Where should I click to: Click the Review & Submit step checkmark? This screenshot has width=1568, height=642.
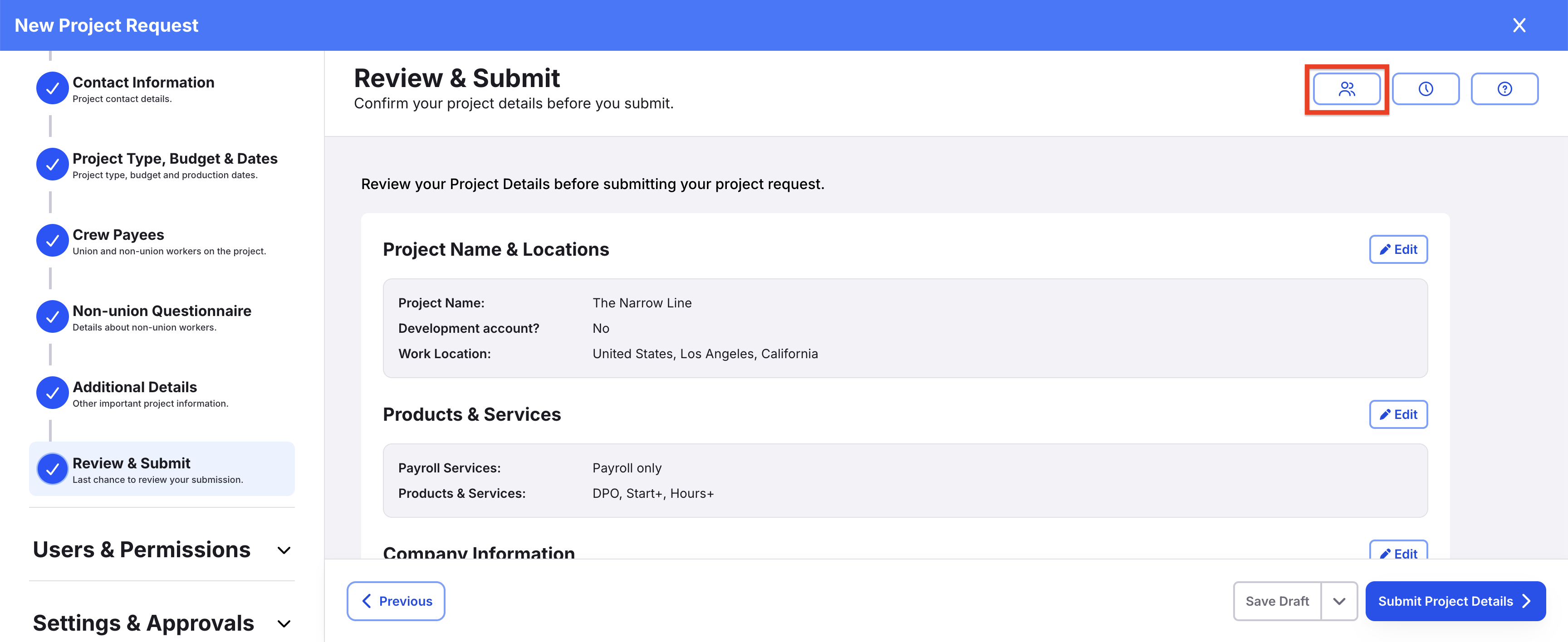tap(52, 468)
